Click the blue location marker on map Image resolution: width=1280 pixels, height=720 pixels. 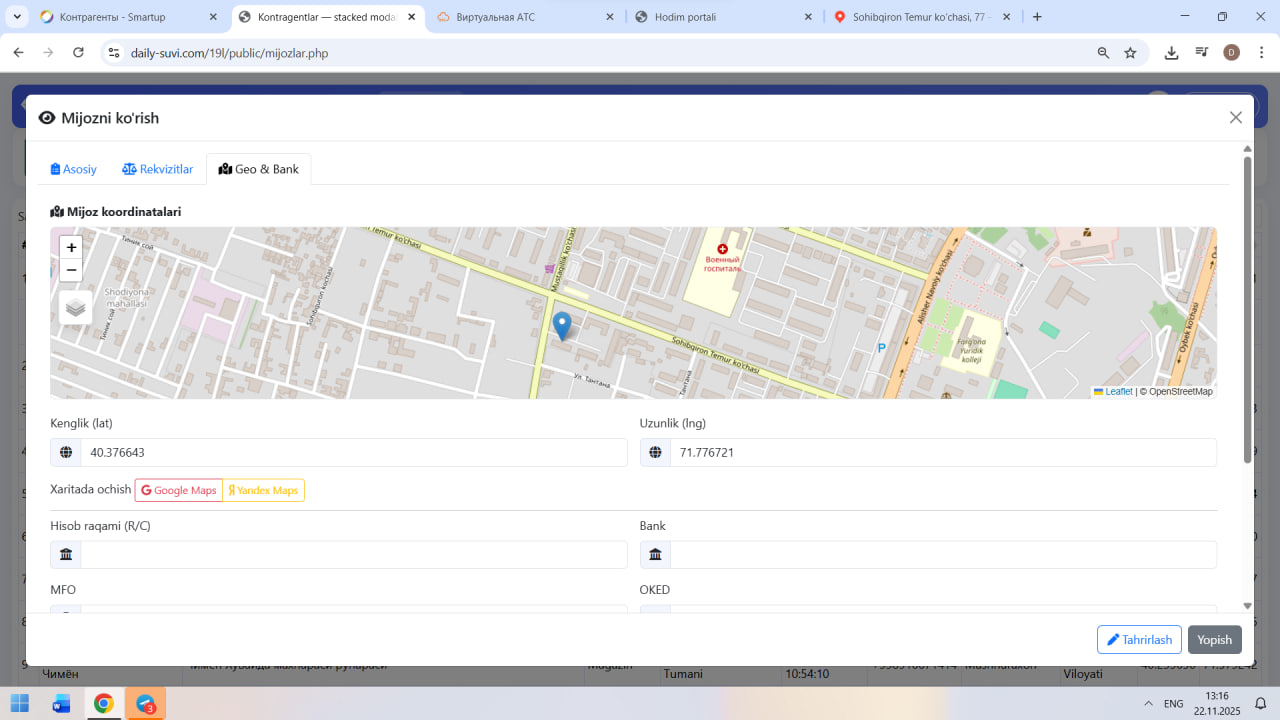click(562, 325)
